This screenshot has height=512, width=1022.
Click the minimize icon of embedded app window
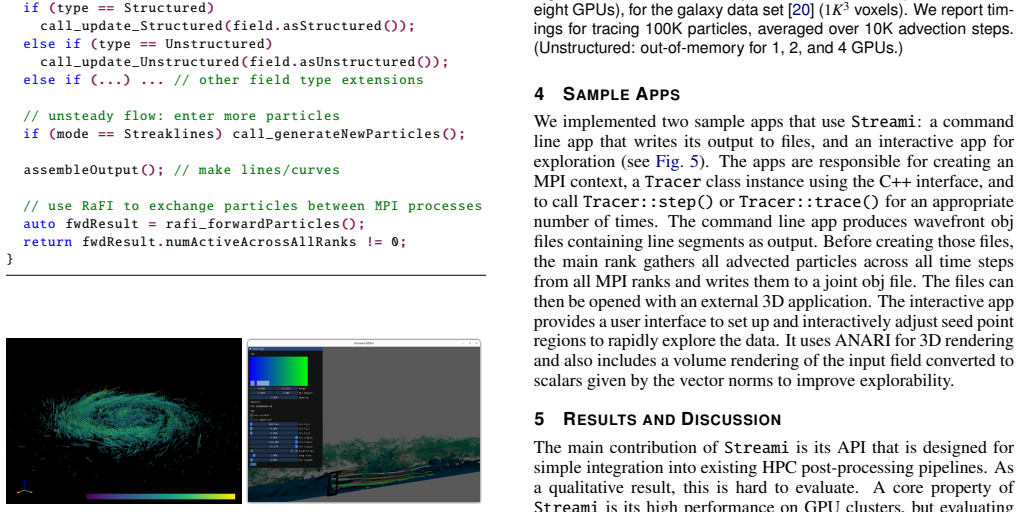[x=463, y=343]
